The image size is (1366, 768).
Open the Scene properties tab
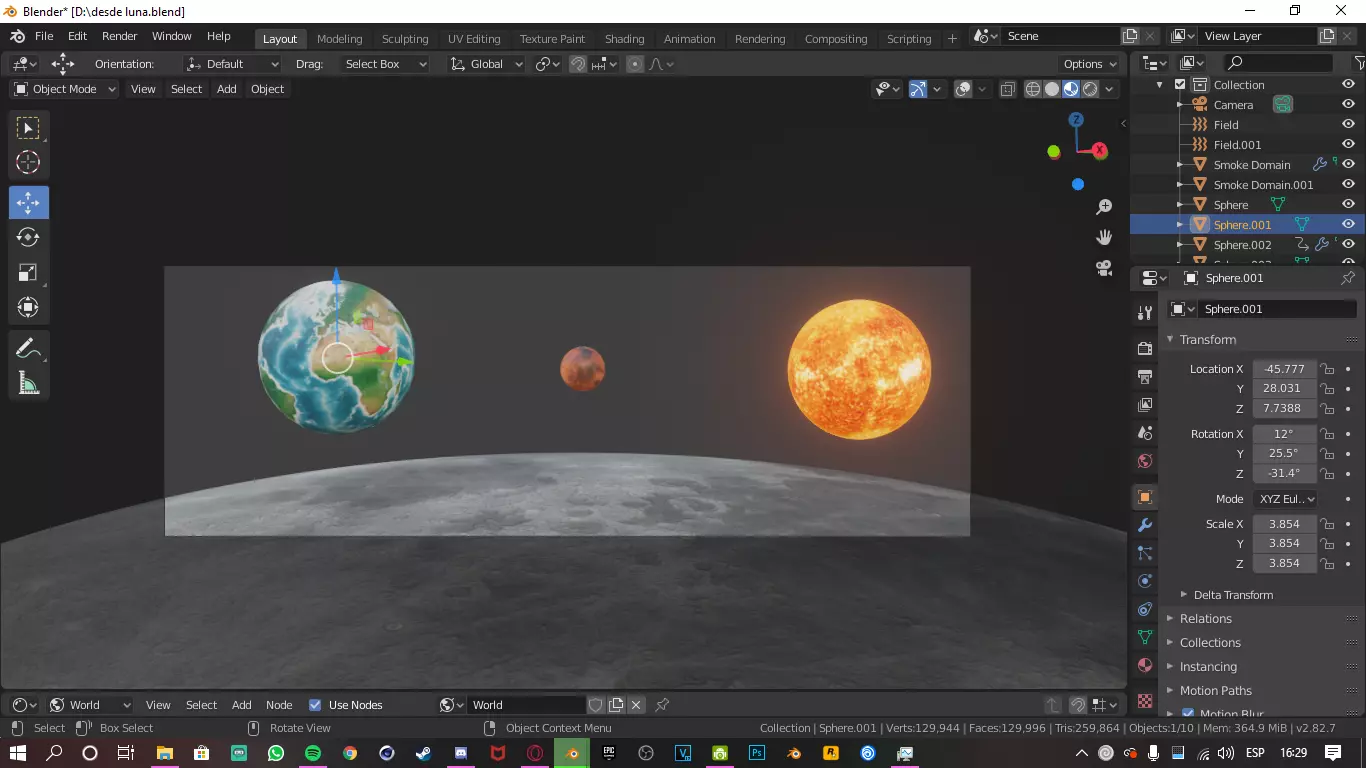pos(1145,433)
